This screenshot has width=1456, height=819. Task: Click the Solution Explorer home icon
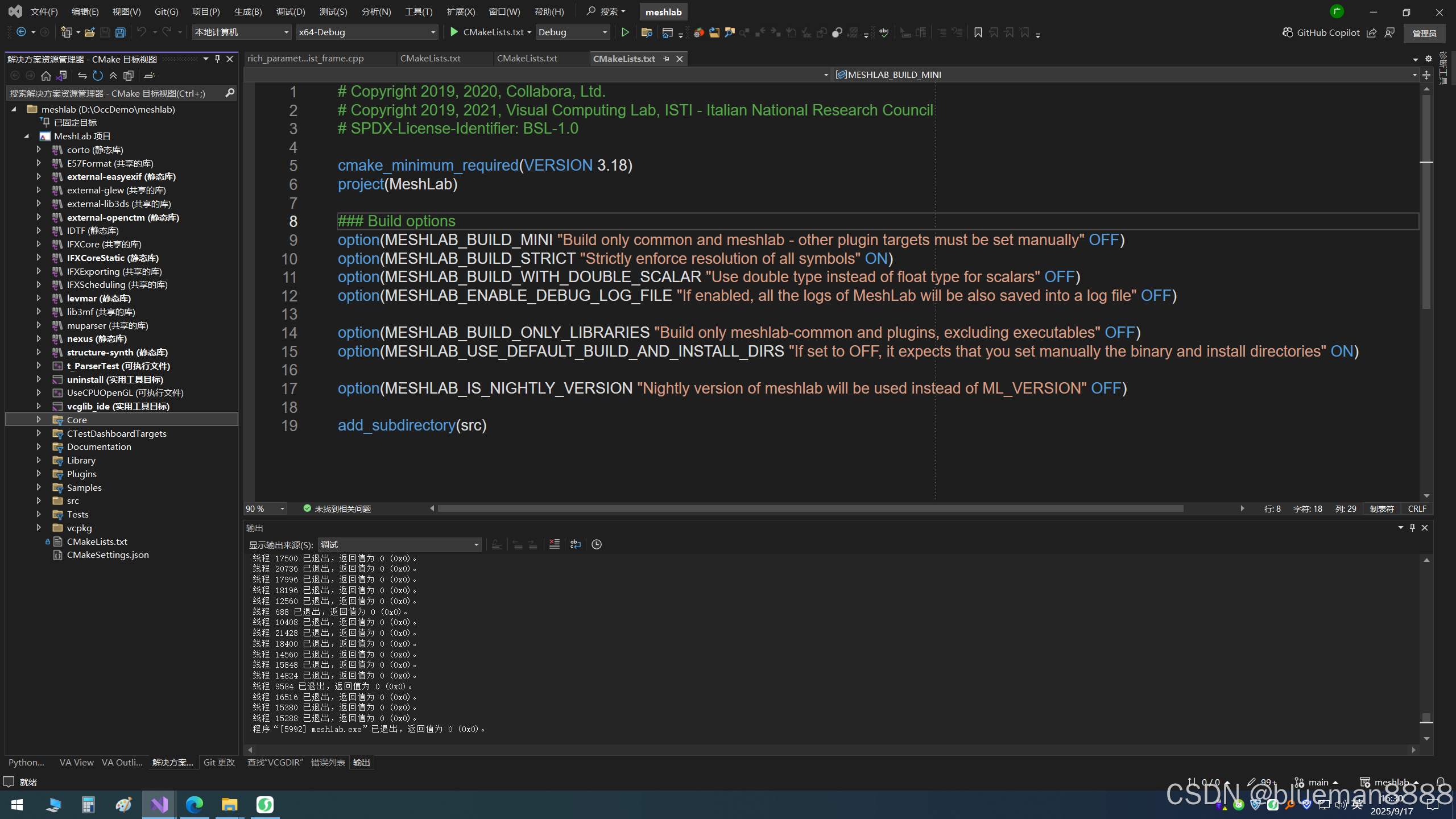click(46, 76)
